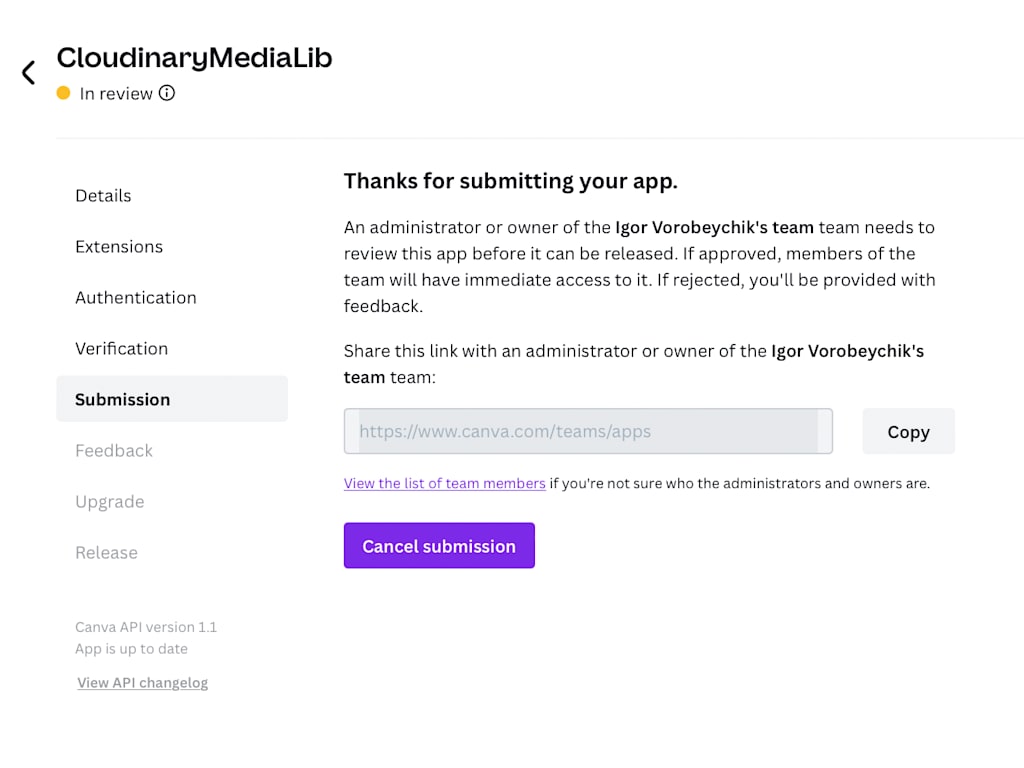Open the View API changelog link
The width and height of the screenshot is (1024, 768).
point(143,683)
